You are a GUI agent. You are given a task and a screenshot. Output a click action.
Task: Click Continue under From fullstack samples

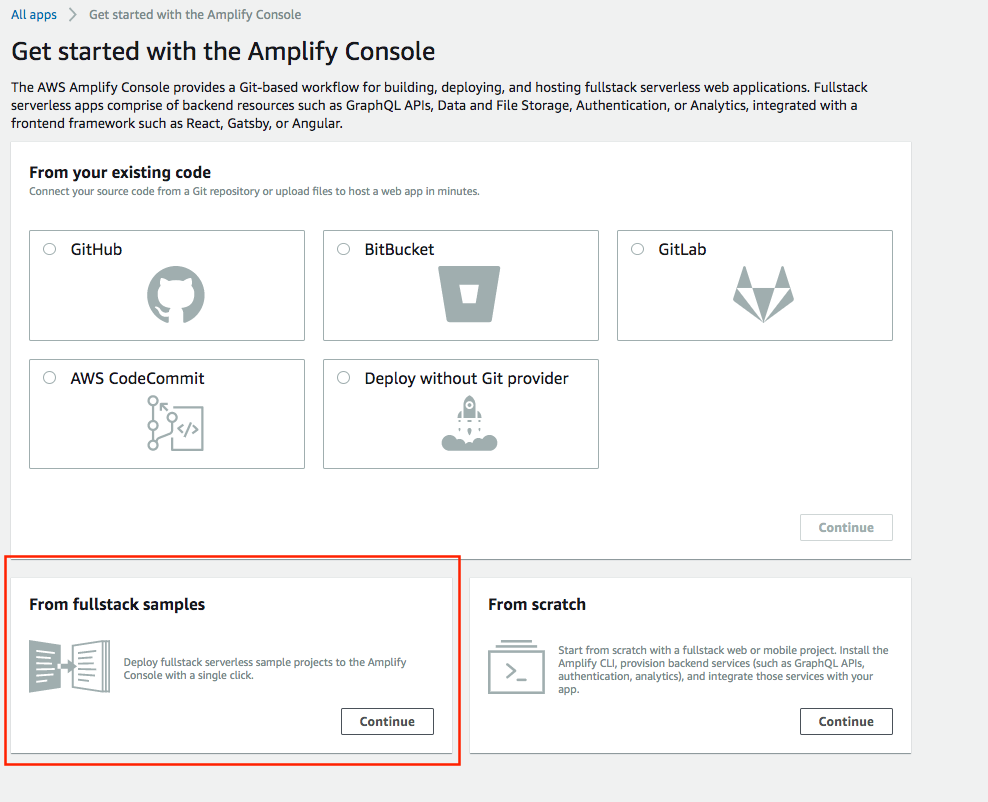(388, 721)
